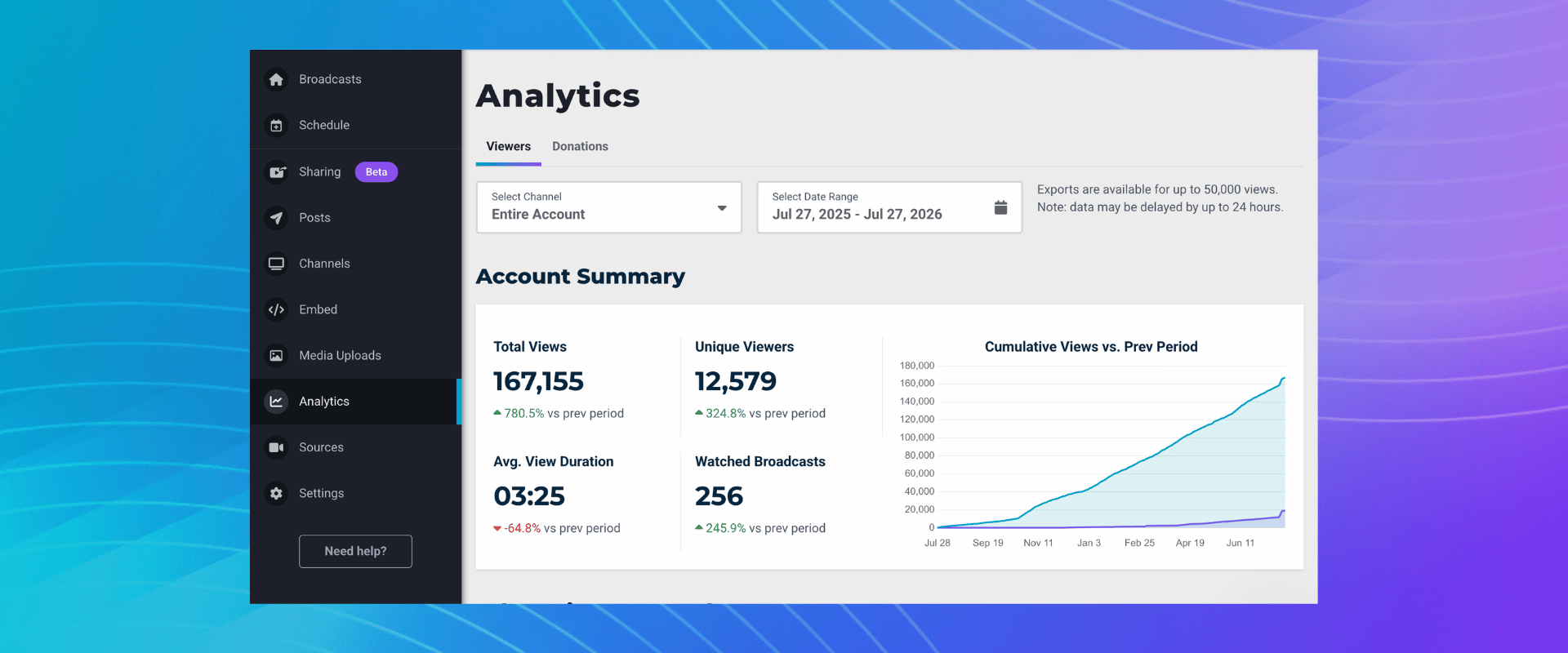Click the Sharing Beta badge
Screen dimensions: 1568x653
click(376, 172)
